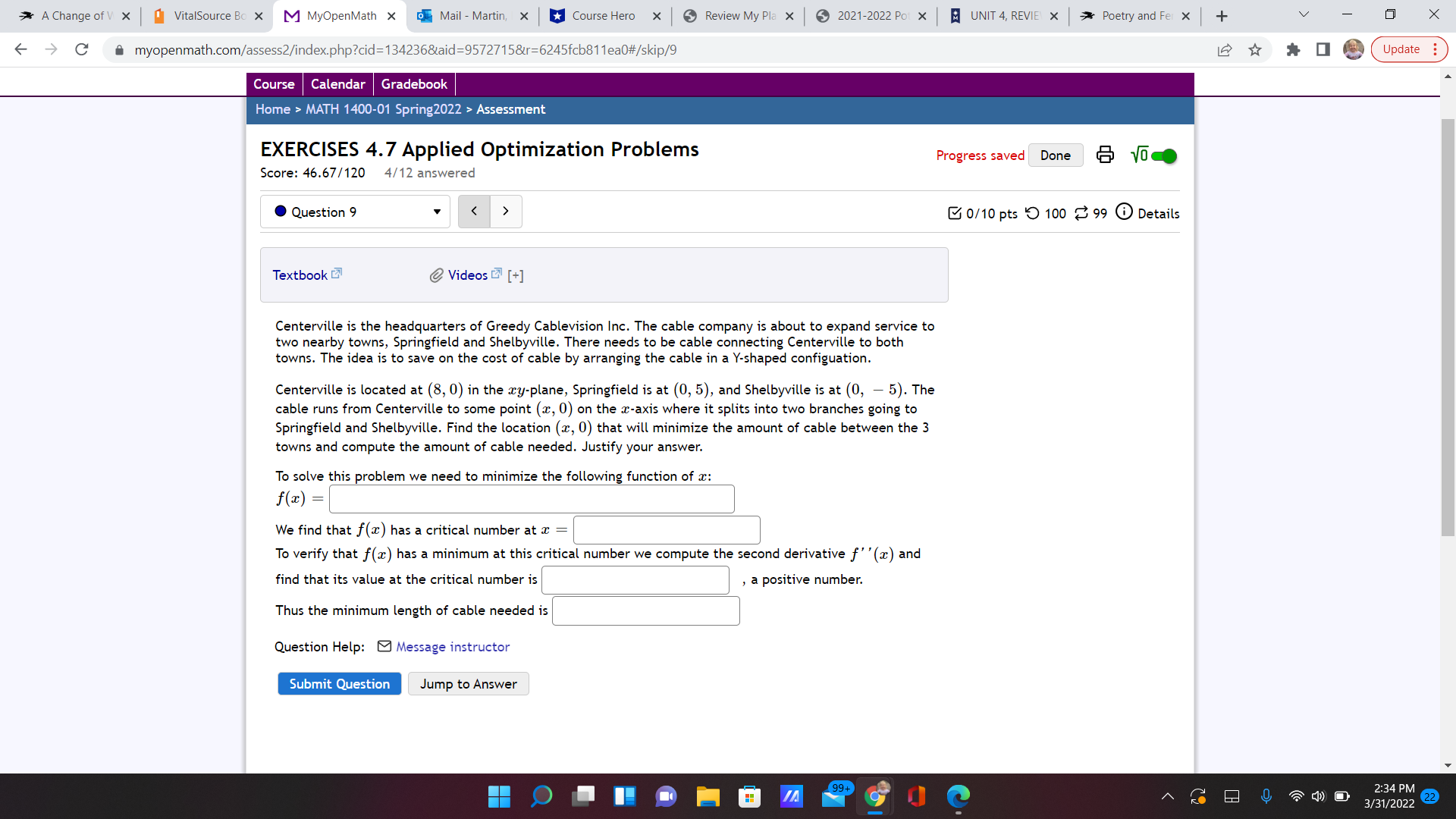Open the Videos link
Viewport: 1456px width, 819px height.
coord(468,275)
